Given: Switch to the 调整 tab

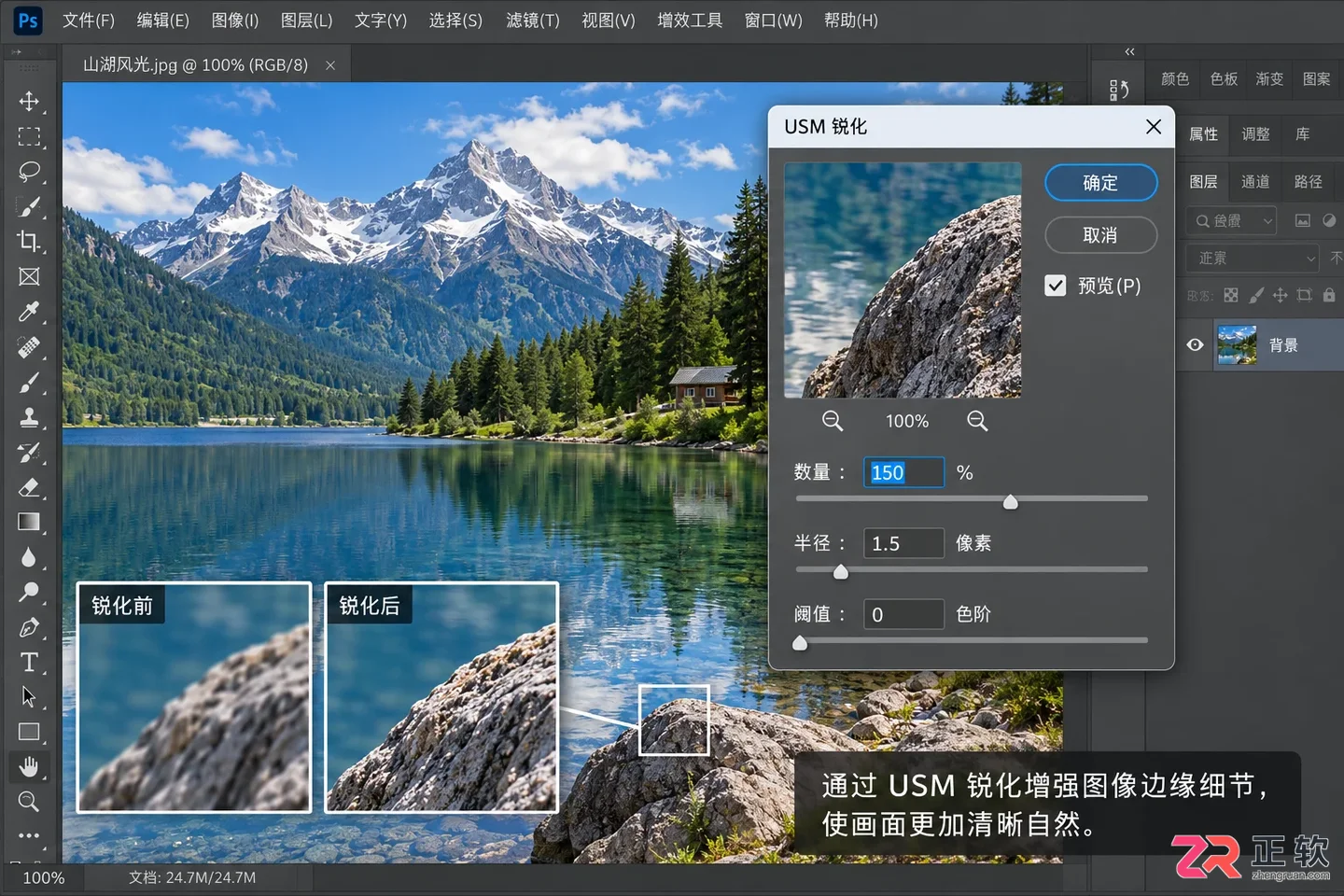Looking at the screenshot, I should pos(1255,133).
